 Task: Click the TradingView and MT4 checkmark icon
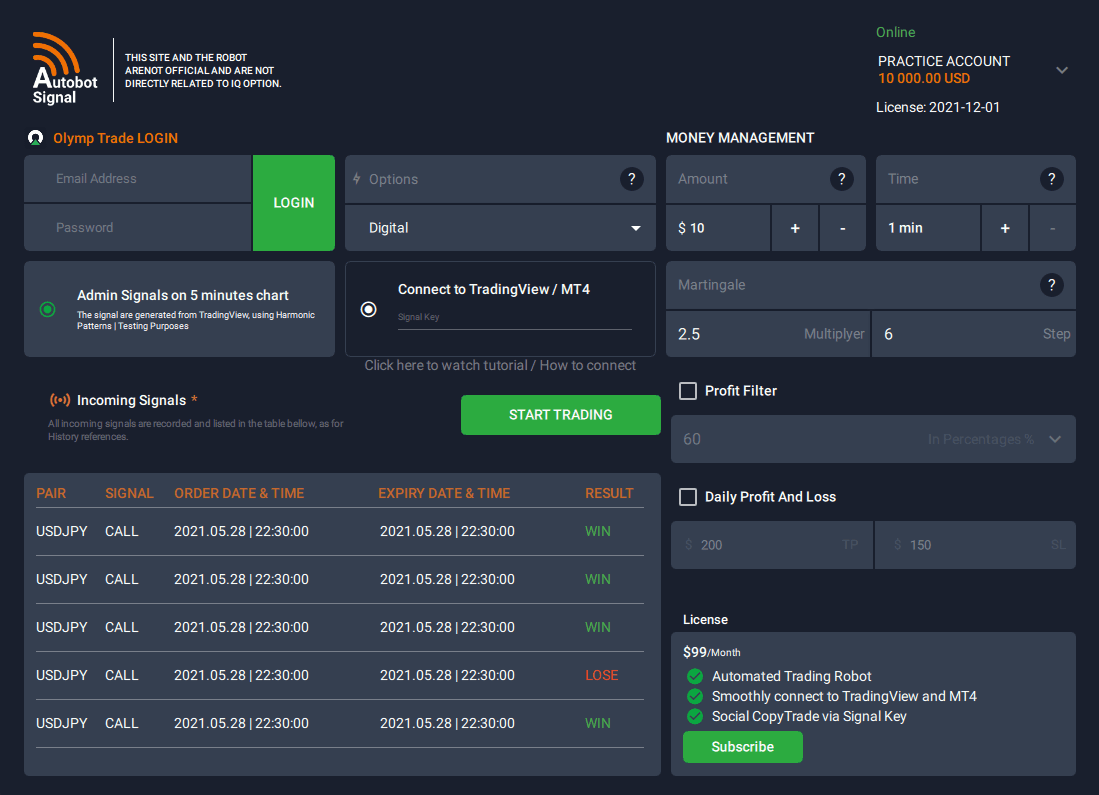(x=695, y=696)
